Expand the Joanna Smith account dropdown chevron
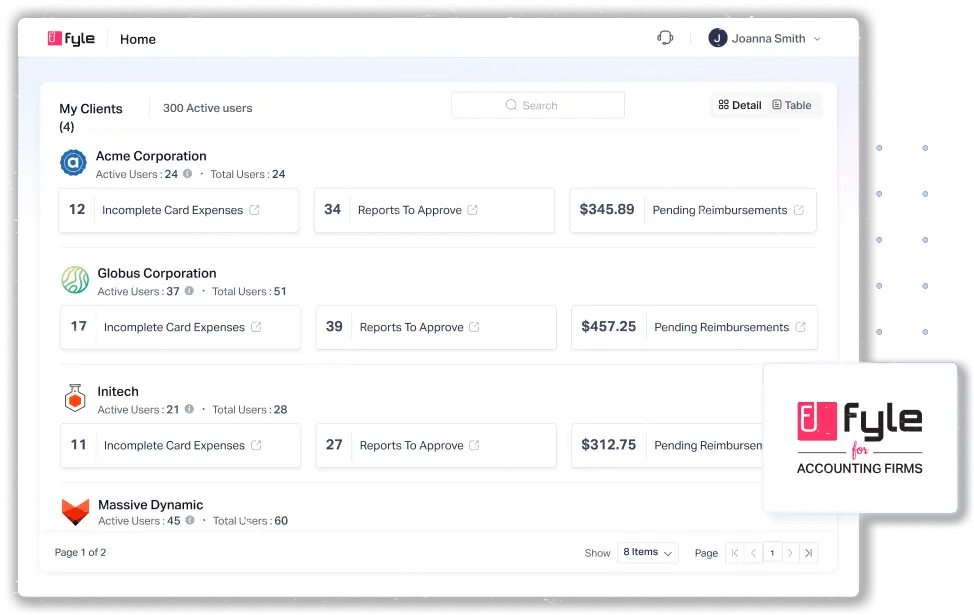 [x=817, y=39]
